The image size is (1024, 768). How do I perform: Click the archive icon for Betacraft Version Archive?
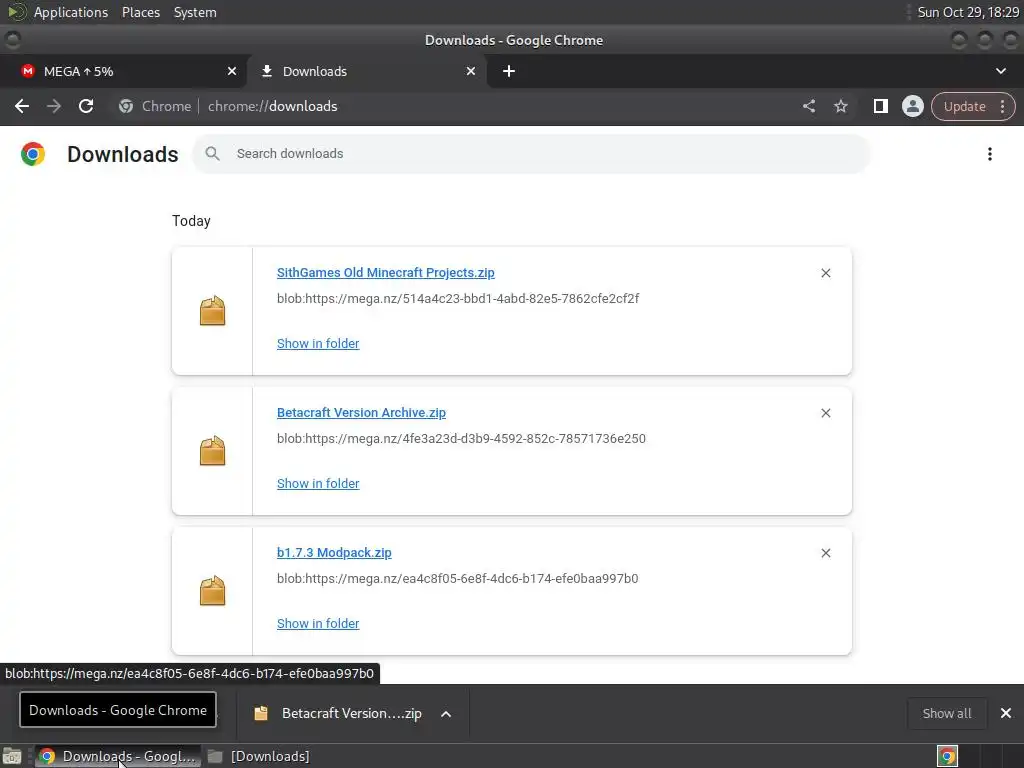(x=212, y=451)
